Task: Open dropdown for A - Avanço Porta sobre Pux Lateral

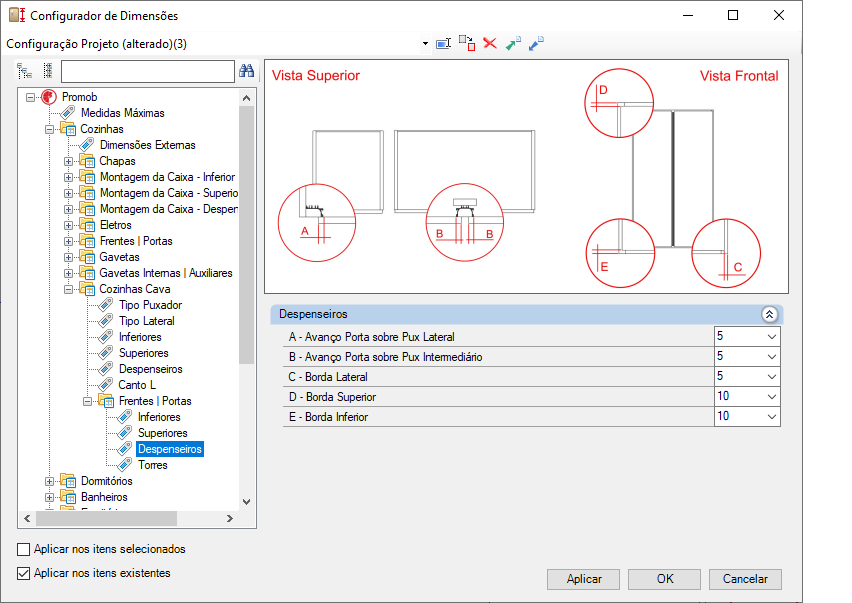Action: coord(772,337)
